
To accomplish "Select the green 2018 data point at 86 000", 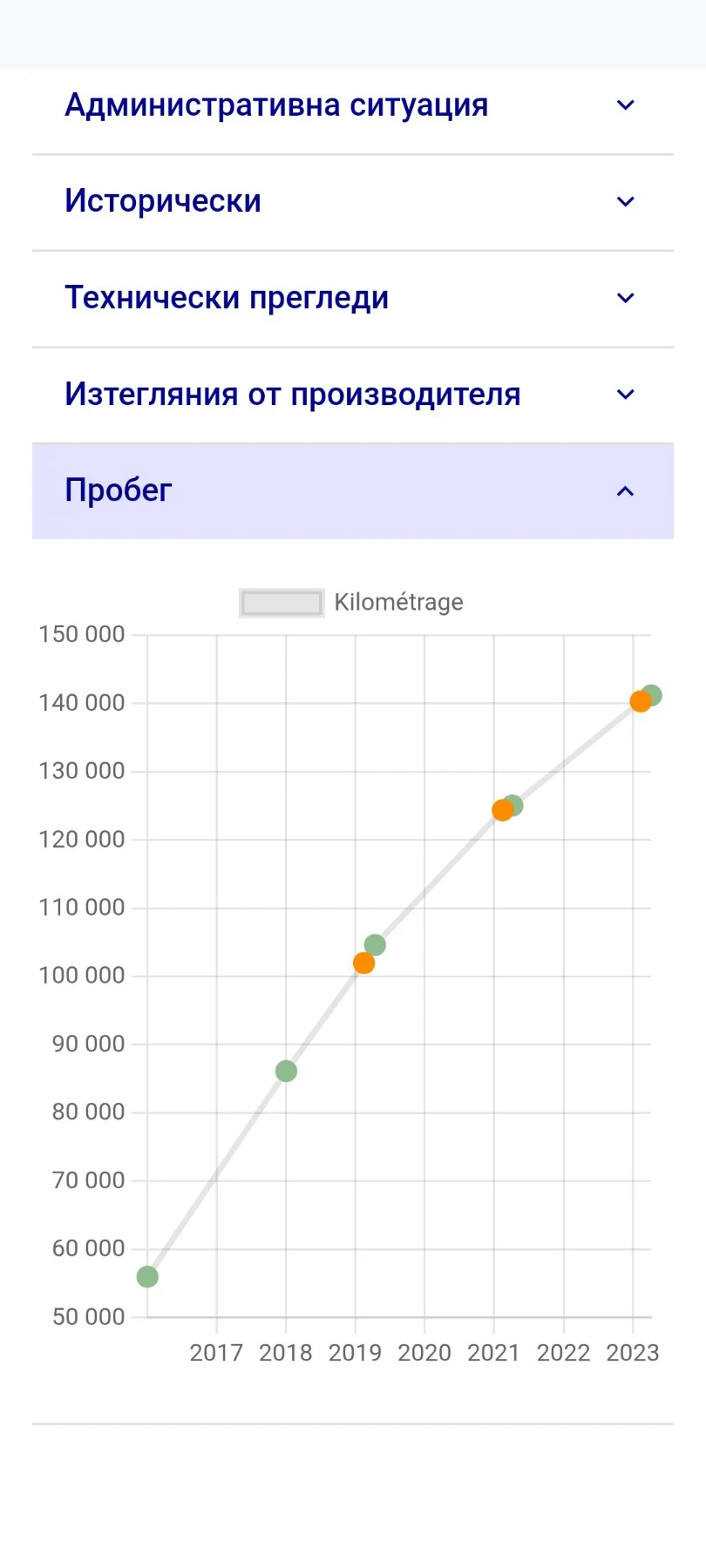I will 286,1071.
